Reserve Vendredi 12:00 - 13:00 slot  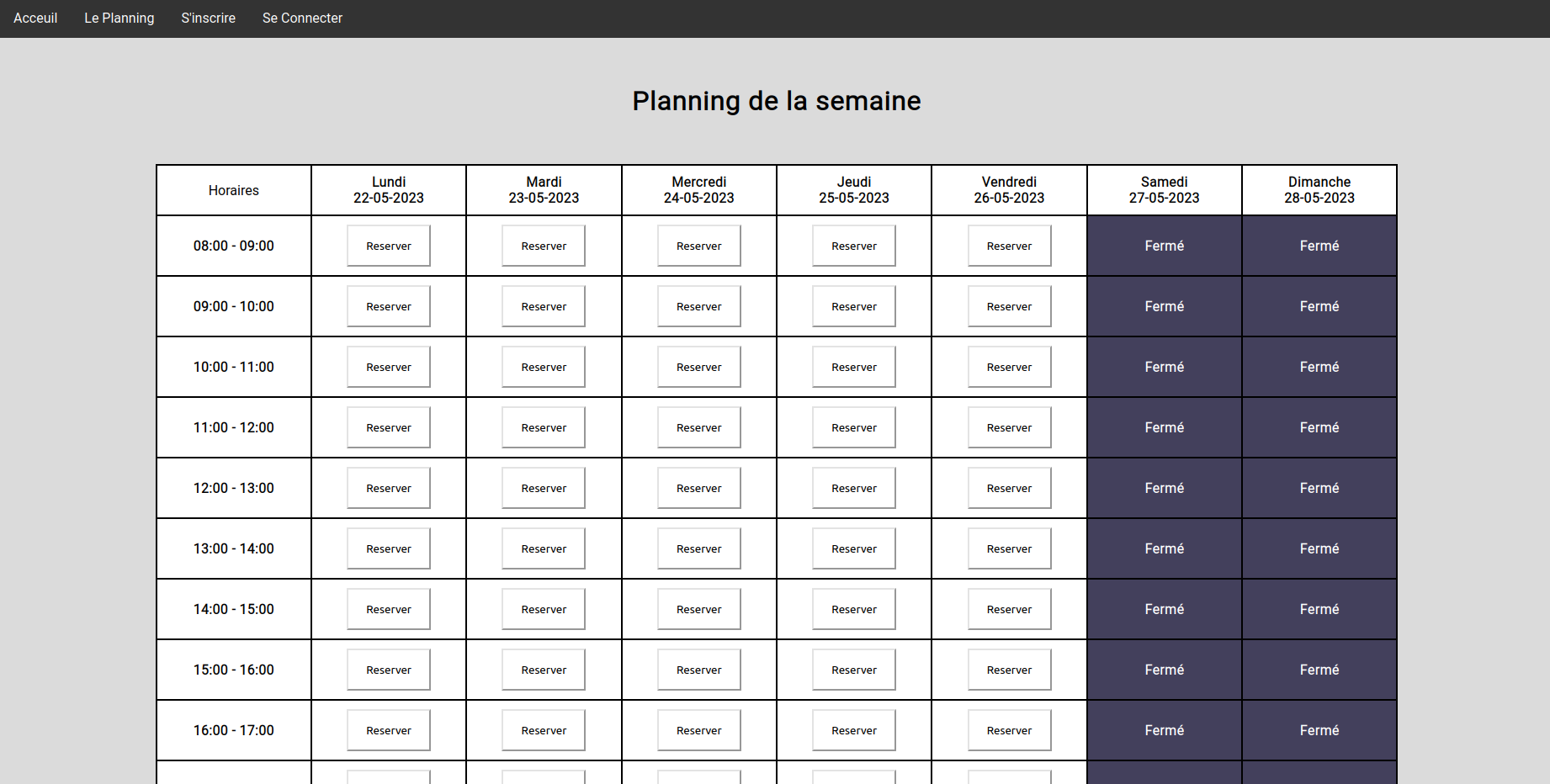click(1009, 488)
